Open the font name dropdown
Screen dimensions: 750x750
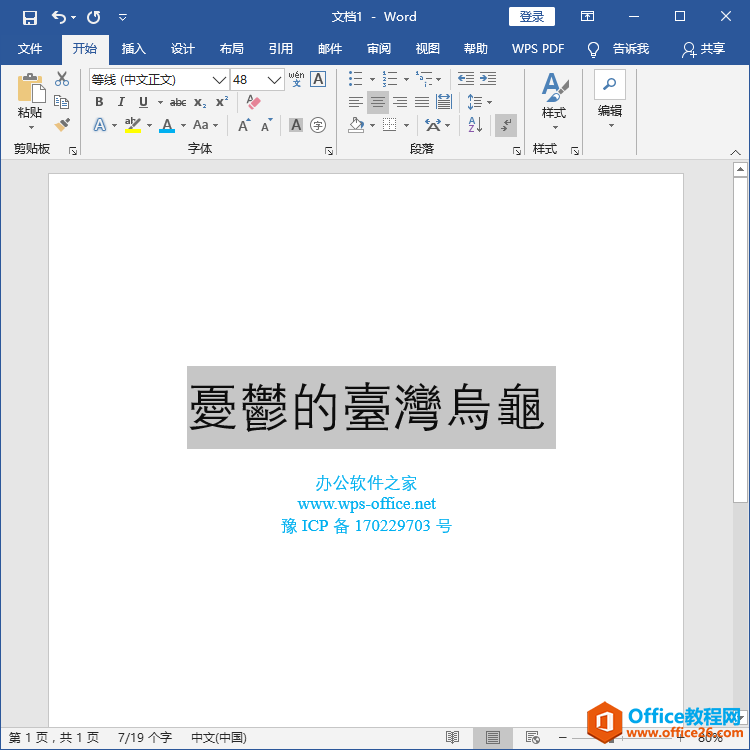[219, 80]
